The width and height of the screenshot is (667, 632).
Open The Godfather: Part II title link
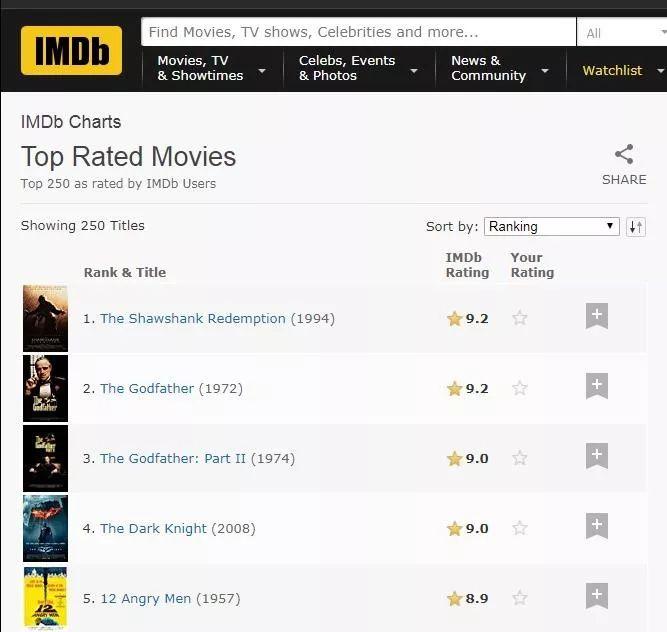click(x=173, y=458)
